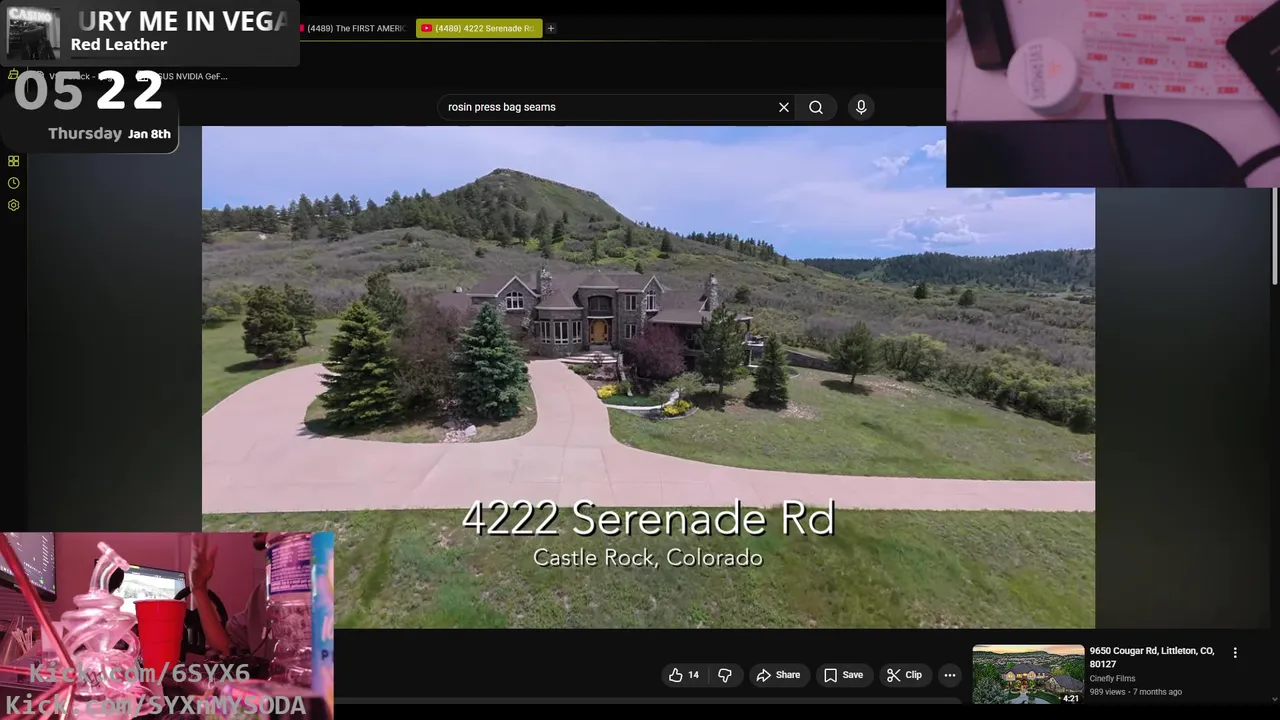Save the video to a playlist

point(843,675)
